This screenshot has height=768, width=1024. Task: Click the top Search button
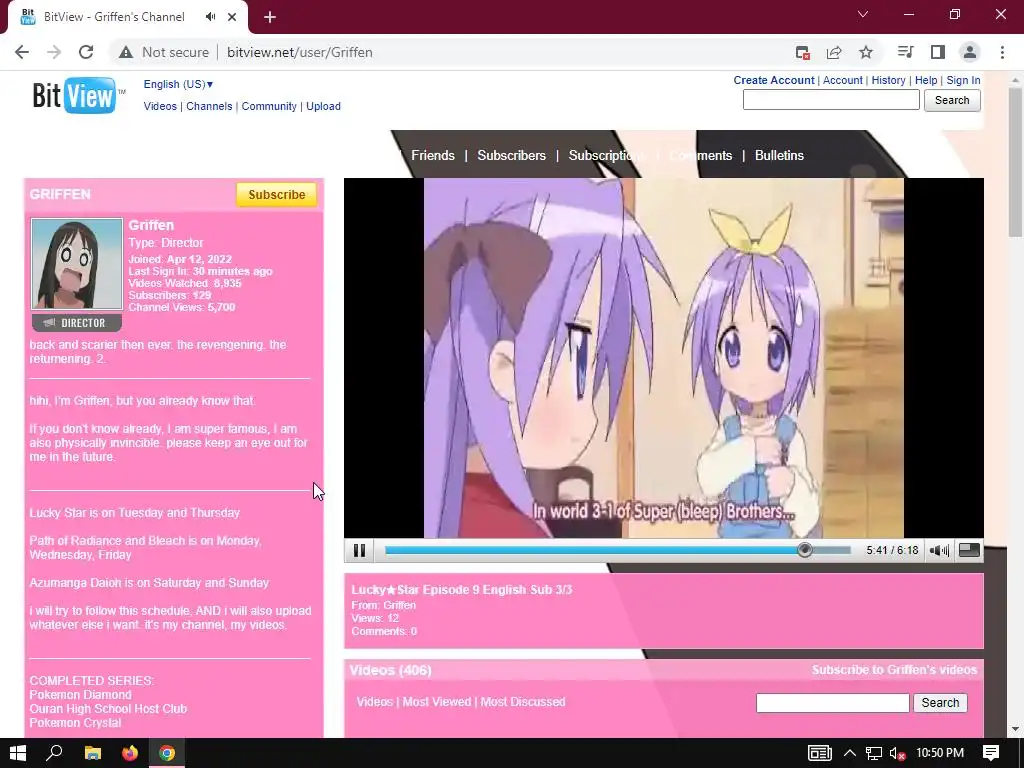coord(952,100)
